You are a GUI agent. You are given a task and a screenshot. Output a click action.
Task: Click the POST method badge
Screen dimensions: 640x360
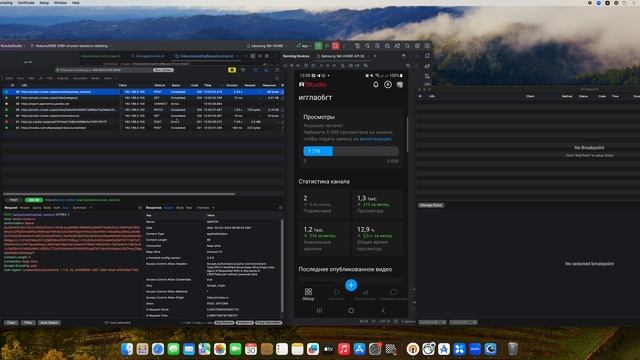(14, 200)
